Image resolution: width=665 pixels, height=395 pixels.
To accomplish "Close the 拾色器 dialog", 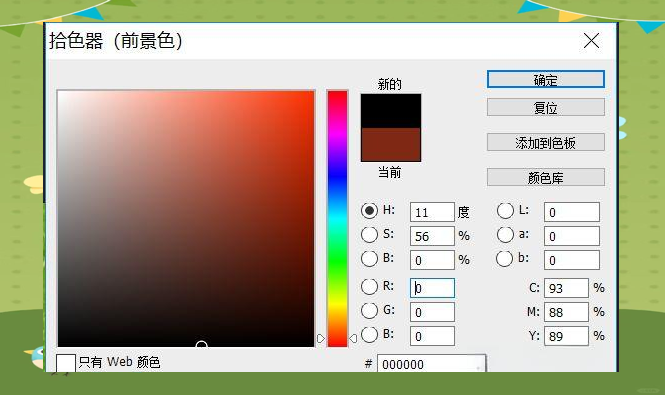I will (x=591, y=41).
